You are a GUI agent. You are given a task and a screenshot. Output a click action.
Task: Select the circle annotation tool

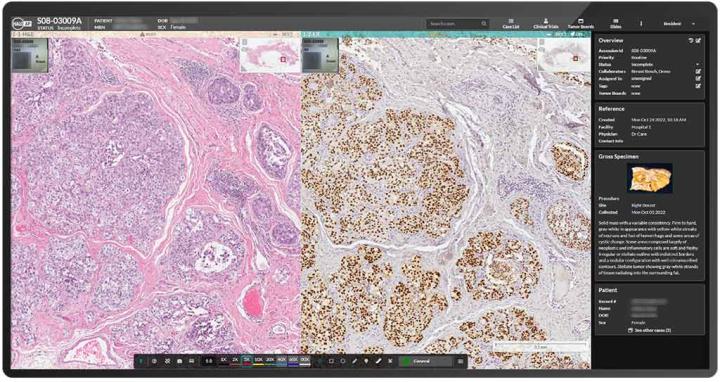point(343,361)
